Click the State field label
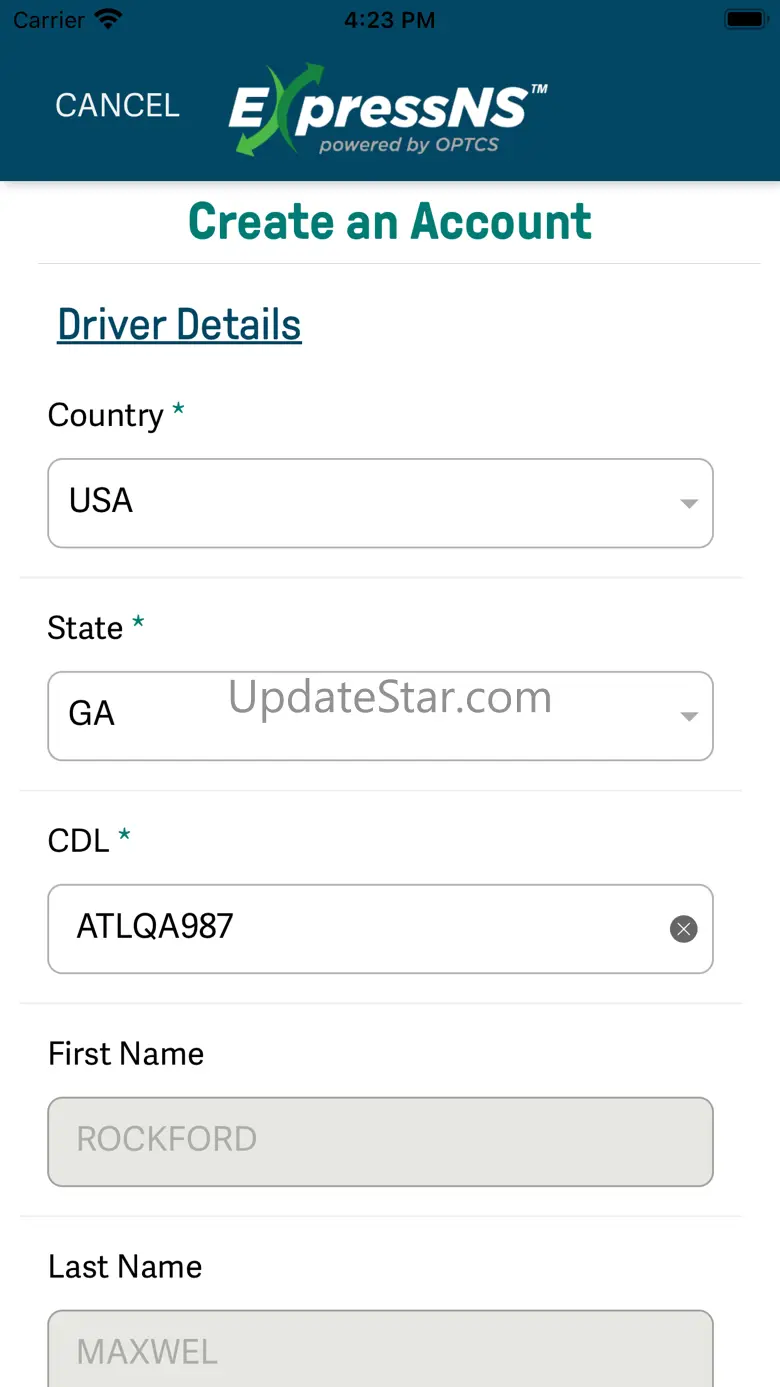The image size is (780, 1387). [86, 628]
